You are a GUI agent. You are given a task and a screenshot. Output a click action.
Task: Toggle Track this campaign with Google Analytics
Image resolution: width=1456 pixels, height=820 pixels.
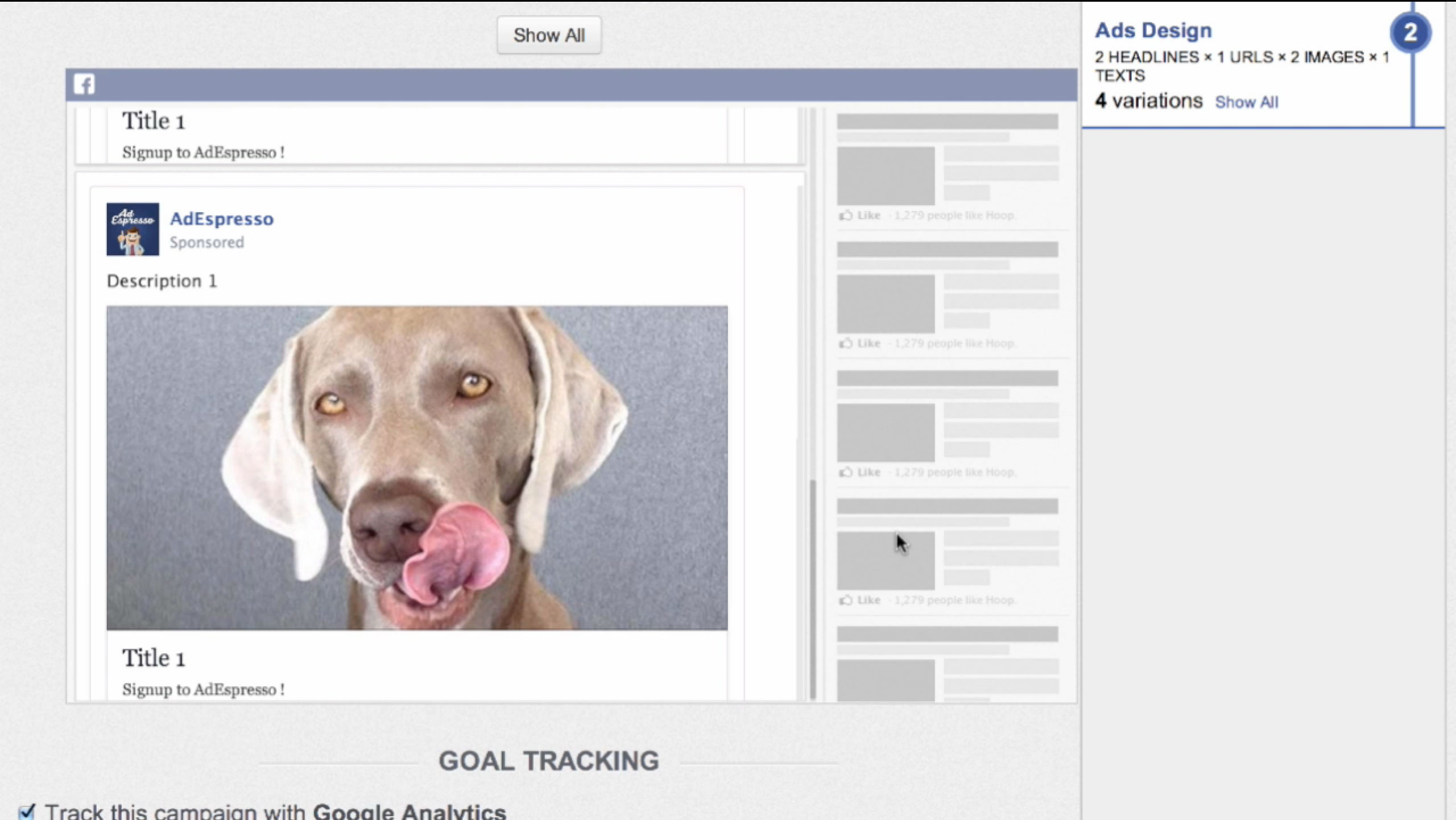coord(26,811)
